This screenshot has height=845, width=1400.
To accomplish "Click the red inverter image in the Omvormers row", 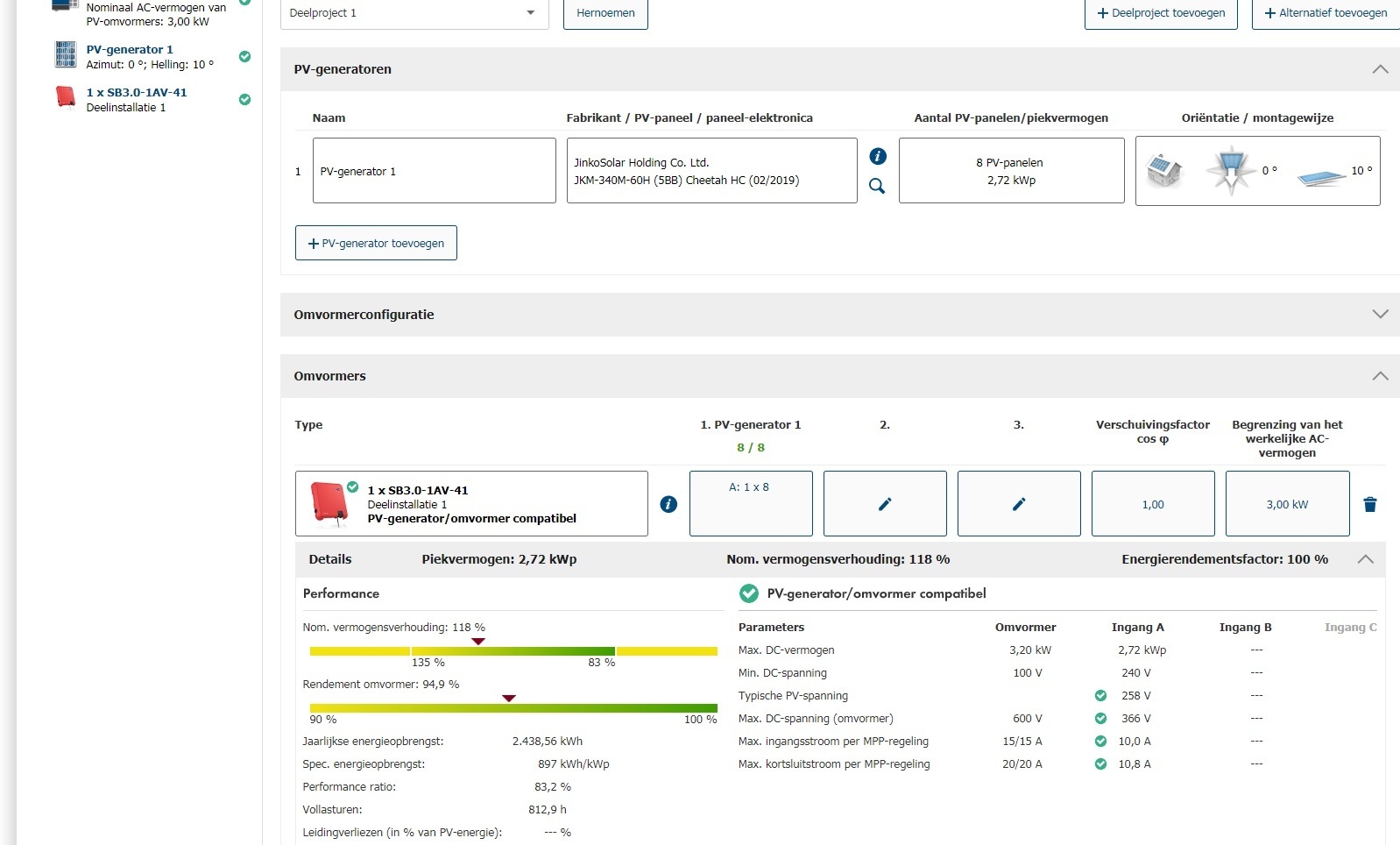I will 329,502.
